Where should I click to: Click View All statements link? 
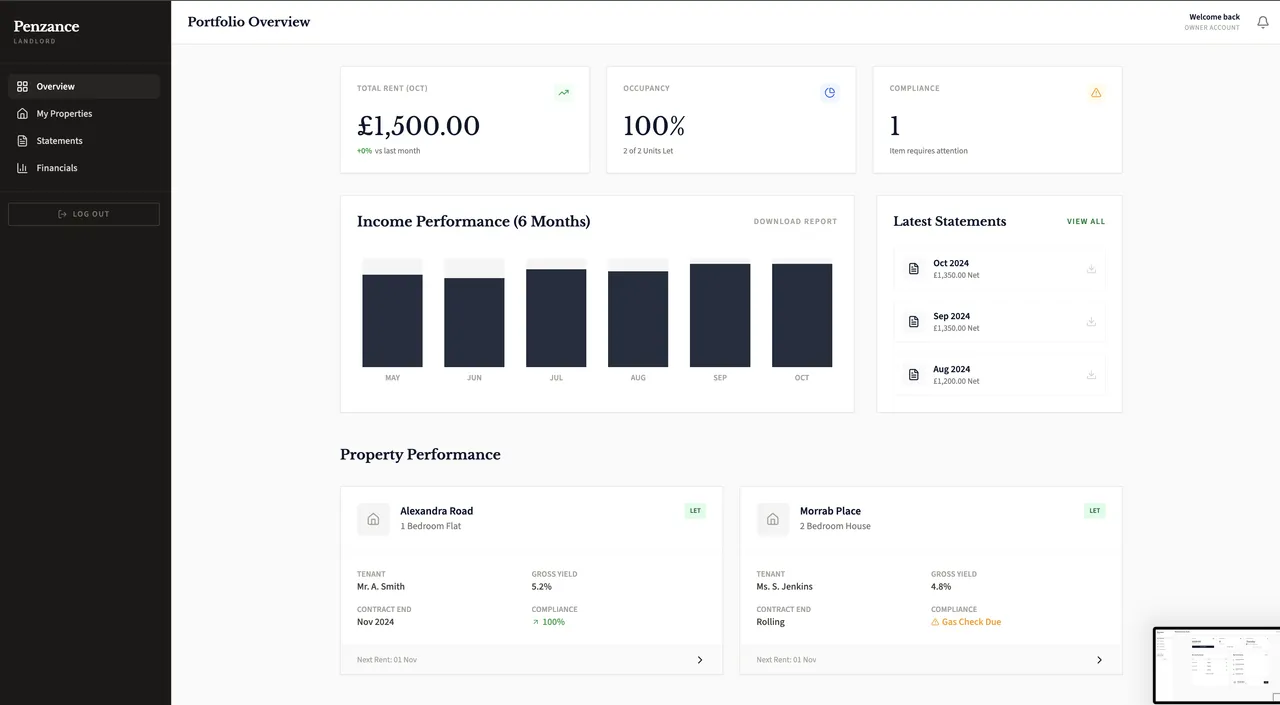click(x=1085, y=222)
